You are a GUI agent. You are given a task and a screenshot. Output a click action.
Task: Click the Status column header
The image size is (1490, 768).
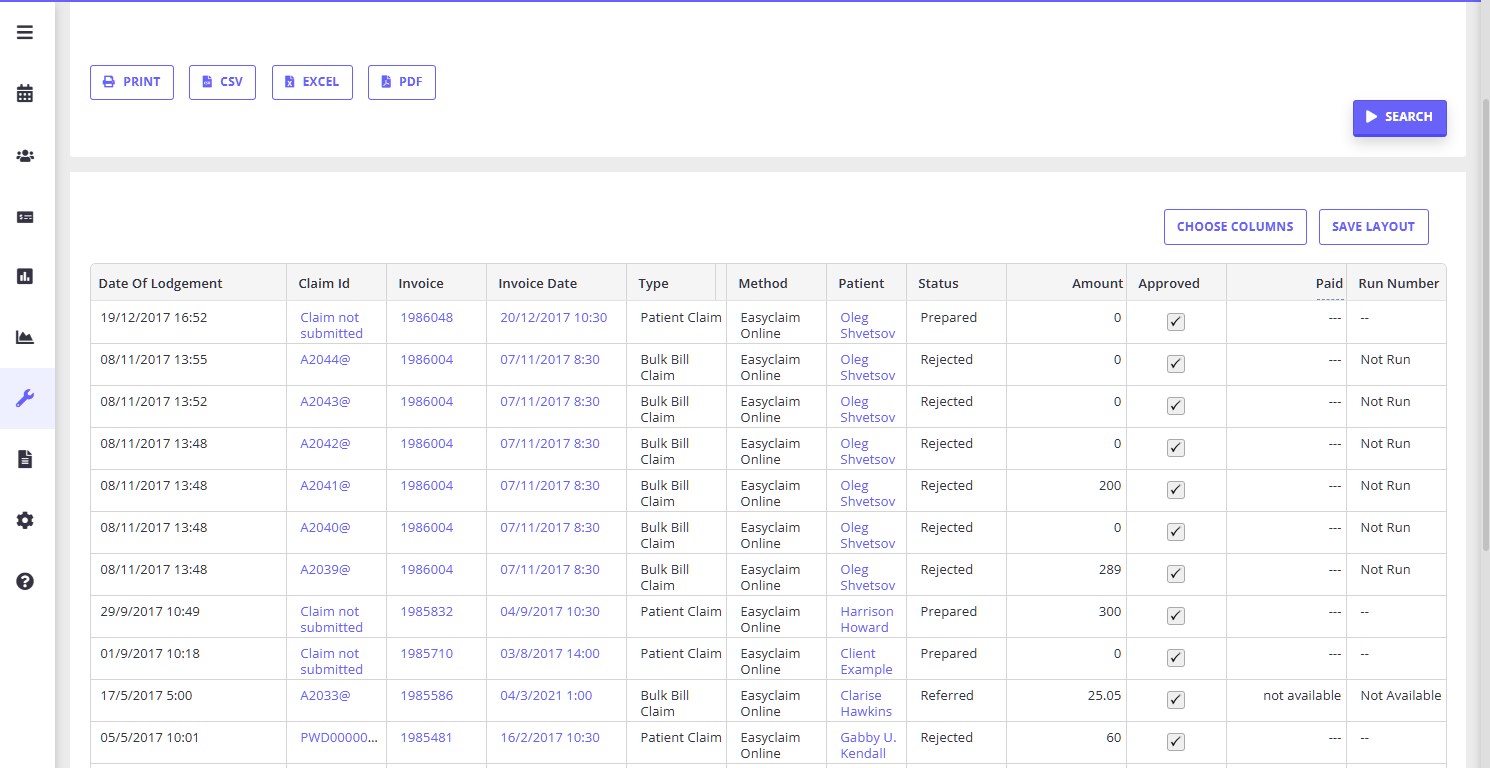(x=938, y=283)
